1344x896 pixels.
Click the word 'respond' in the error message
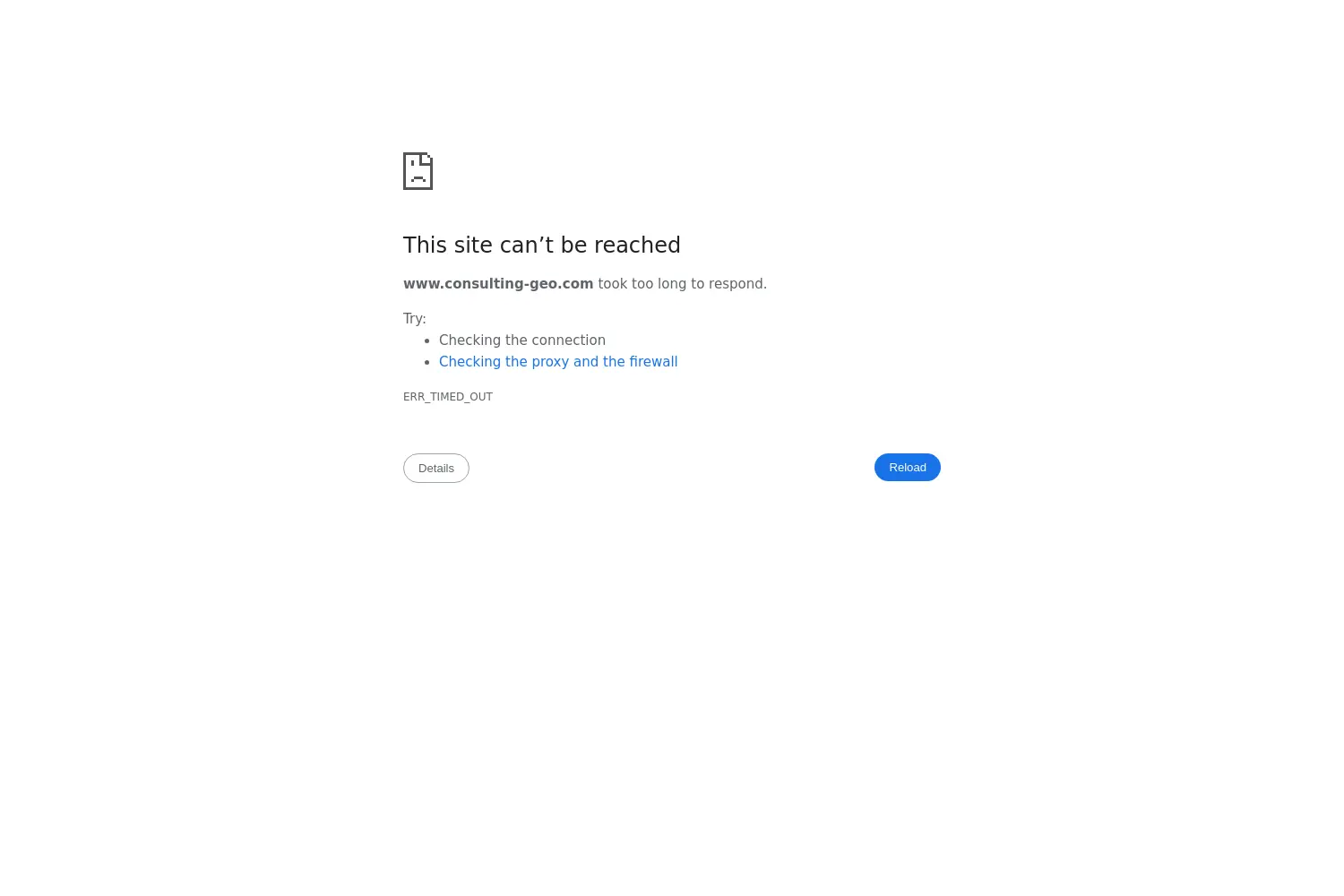tap(736, 284)
